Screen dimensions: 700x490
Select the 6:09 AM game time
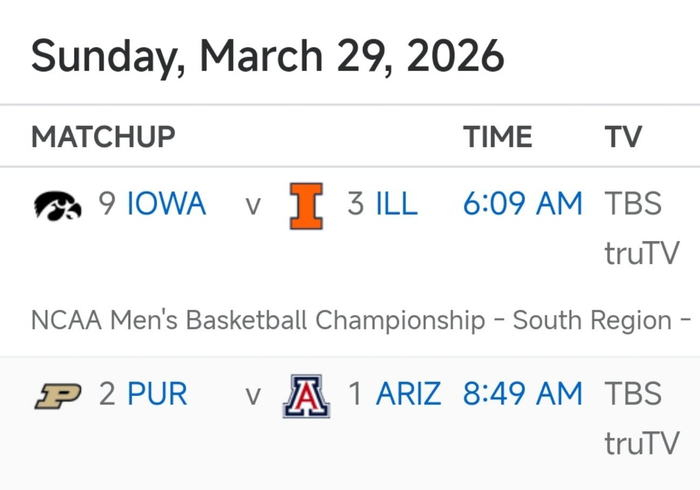(x=522, y=204)
